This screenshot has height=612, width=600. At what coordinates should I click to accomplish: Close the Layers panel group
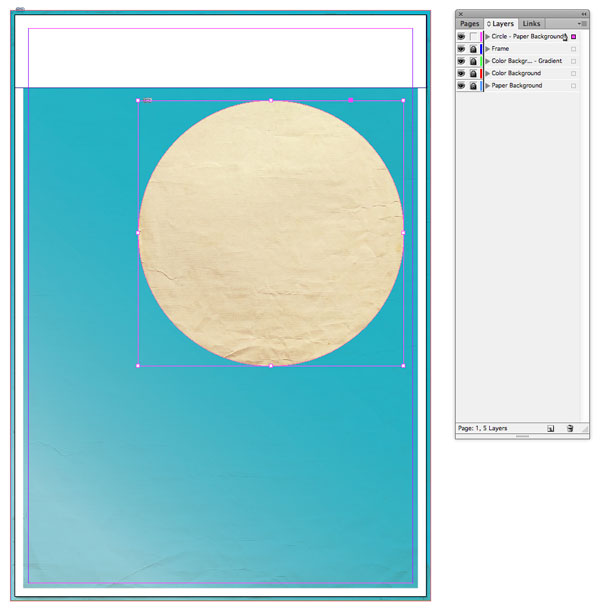coord(461,14)
